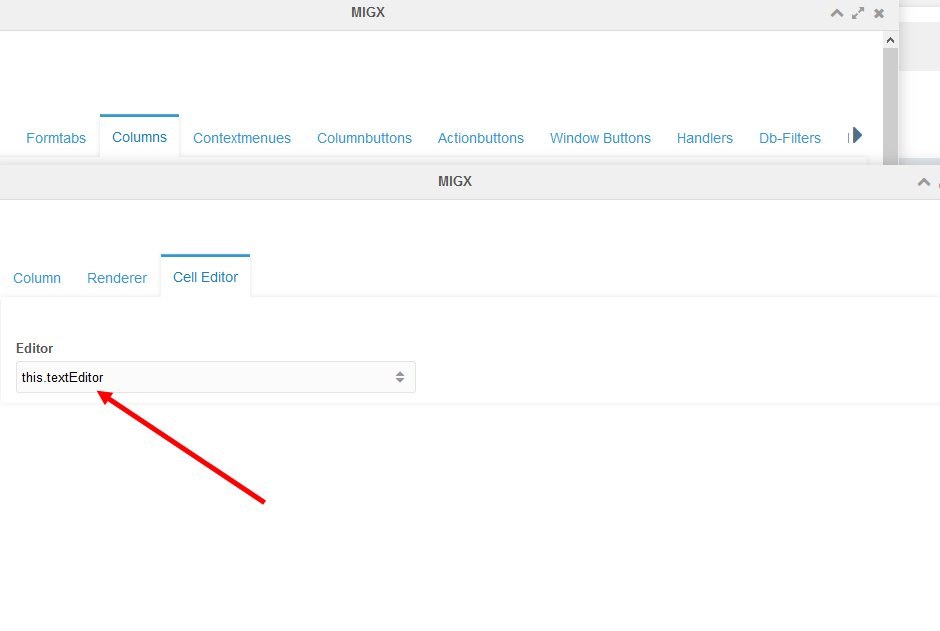This screenshot has height=631, width=940.
Task: Click the back MIGX window title
Action: click(x=367, y=13)
